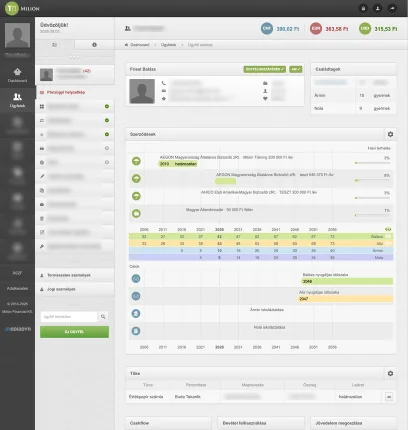Click the umbrella icon of the AHICO contract

pyautogui.click(x=136, y=196)
